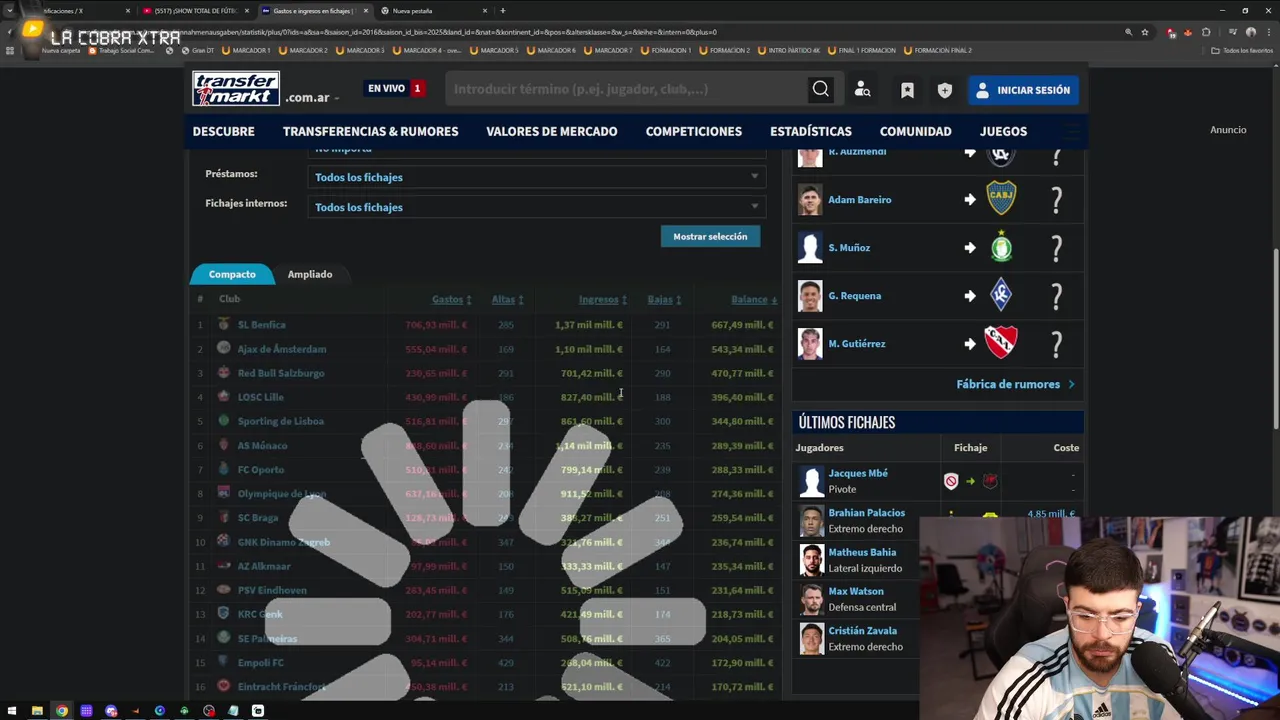Open a new browser tab with plus
This screenshot has height=720, width=1280.
[x=502, y=10]
